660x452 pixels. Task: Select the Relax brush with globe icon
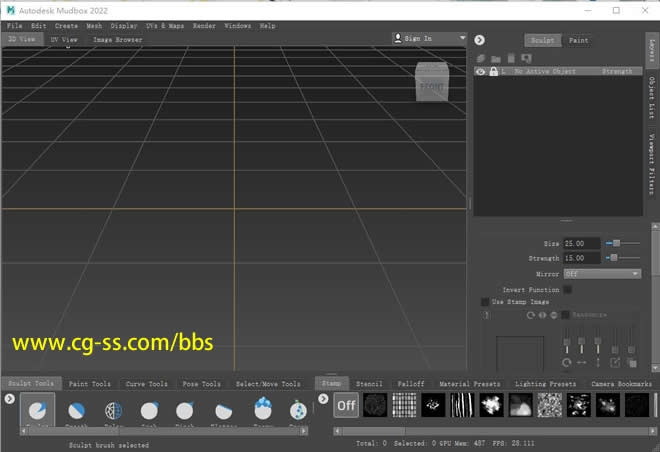click(113, 411)
